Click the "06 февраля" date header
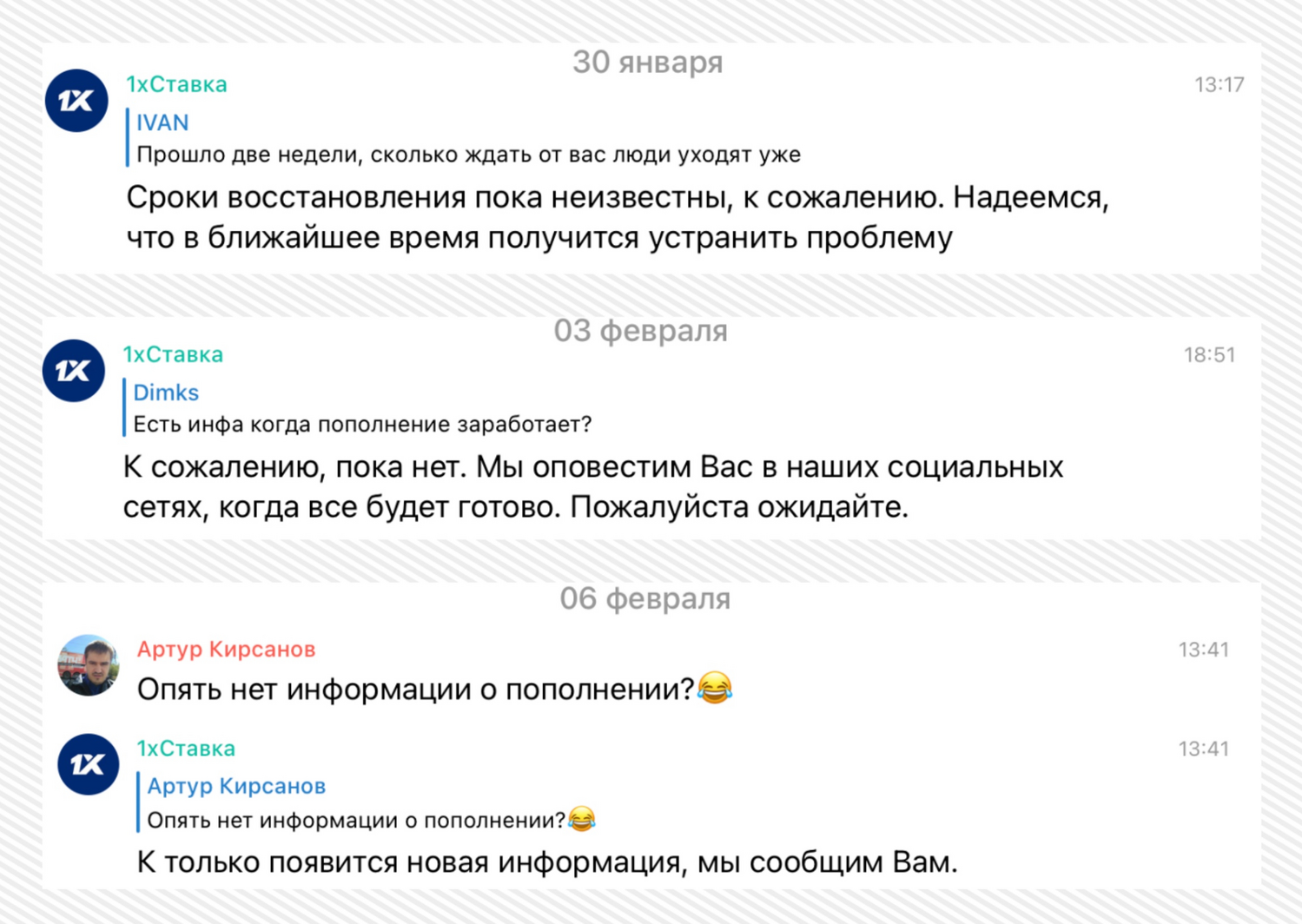1302x924 pixels. 645,598
